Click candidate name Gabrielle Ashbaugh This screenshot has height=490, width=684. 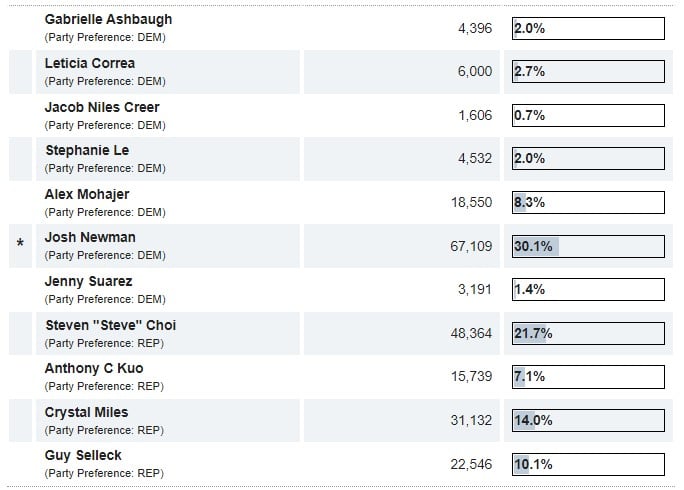click(x=108, y=19)
